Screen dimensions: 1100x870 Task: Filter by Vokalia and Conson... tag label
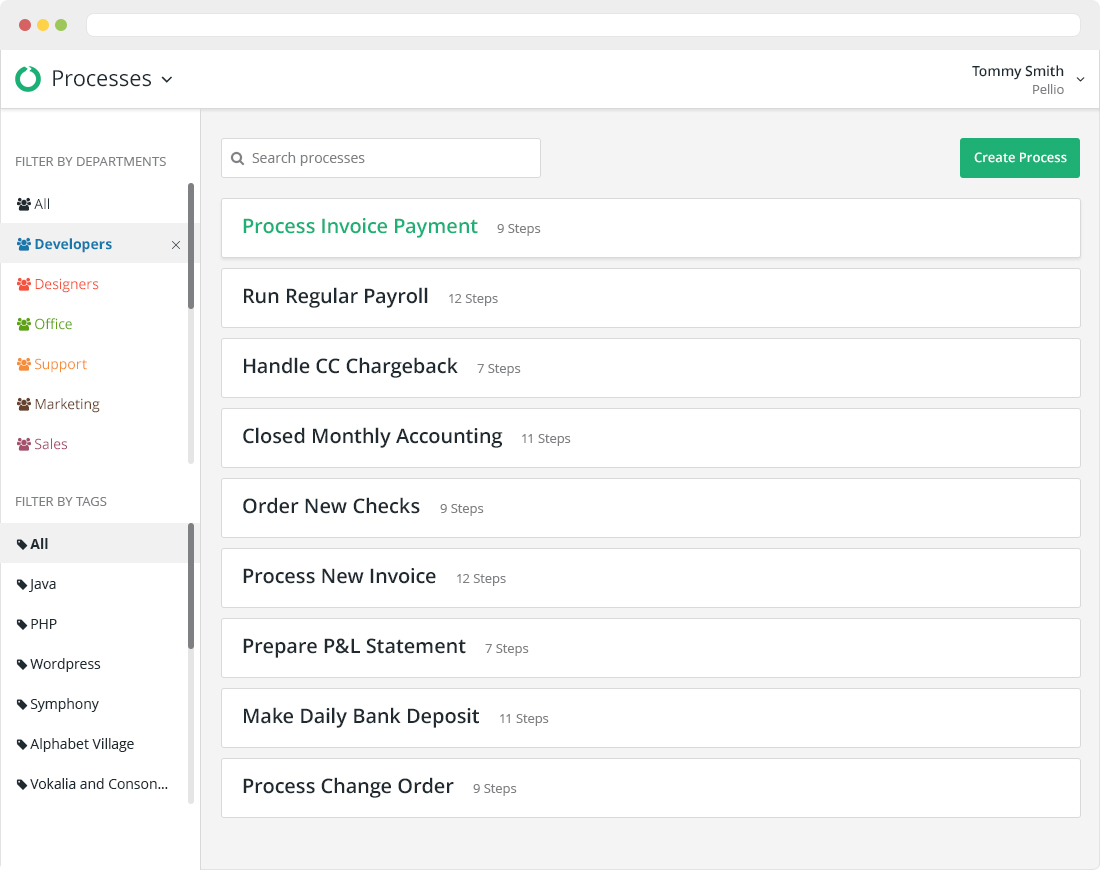click(x=99, y=784)
